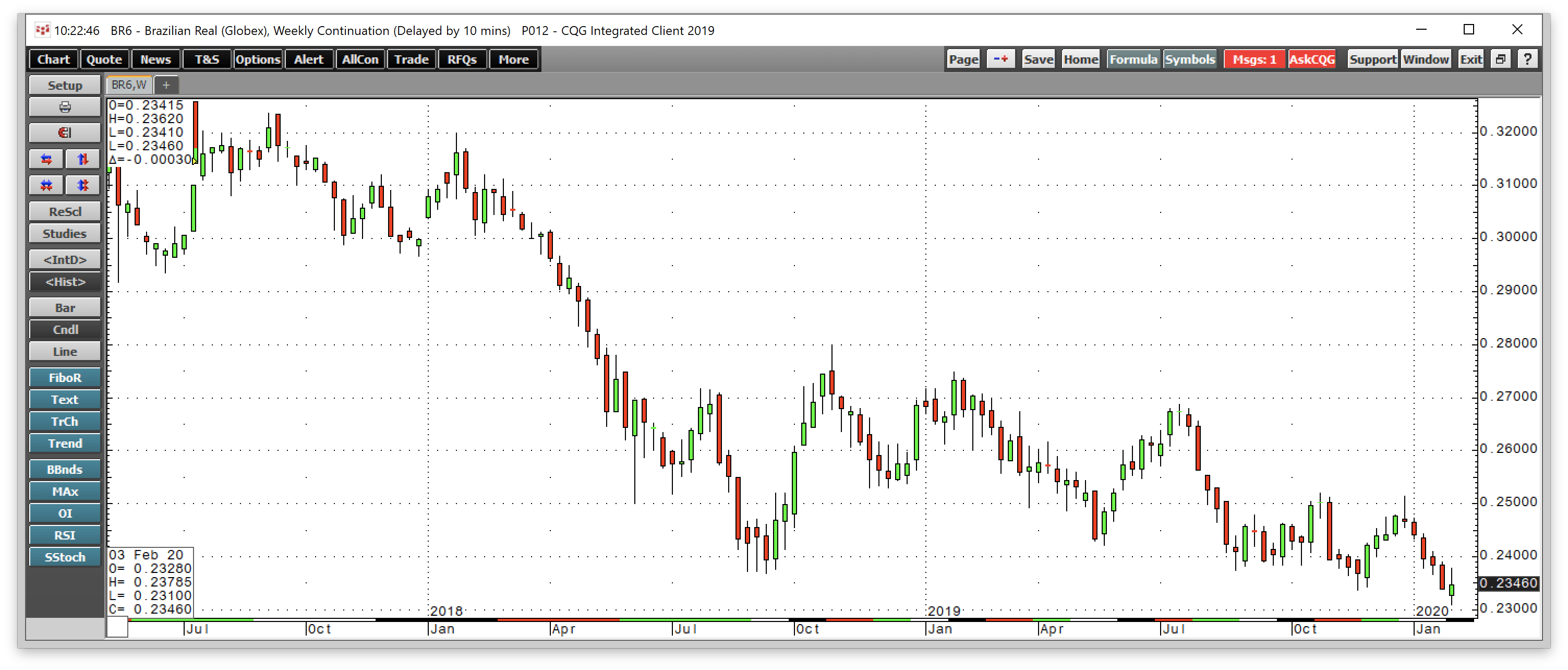Click the small white box at time axis start
Image resolution: width=1568 pixels, height=670 pixels.
coord(117,627)
